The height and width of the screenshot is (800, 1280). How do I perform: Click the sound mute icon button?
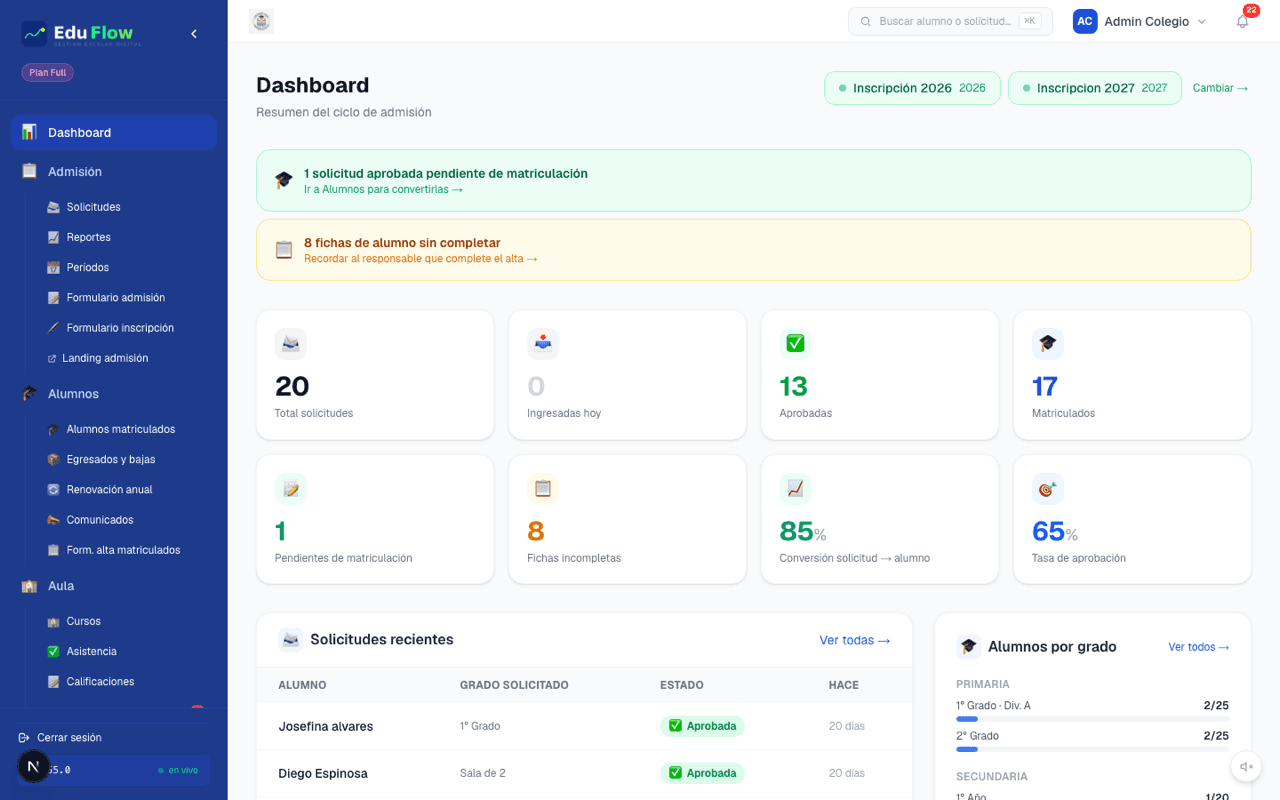1246,767
